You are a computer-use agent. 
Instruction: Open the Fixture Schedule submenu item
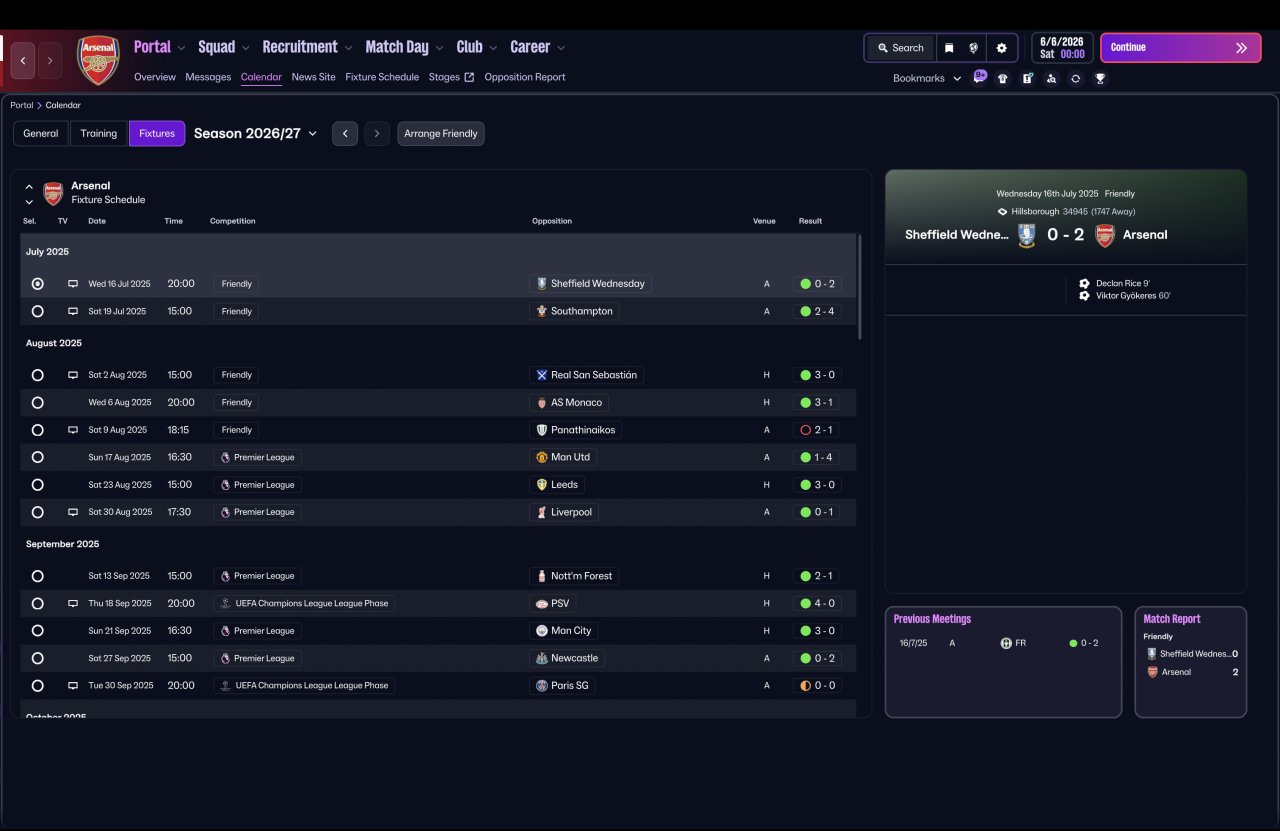382,77
